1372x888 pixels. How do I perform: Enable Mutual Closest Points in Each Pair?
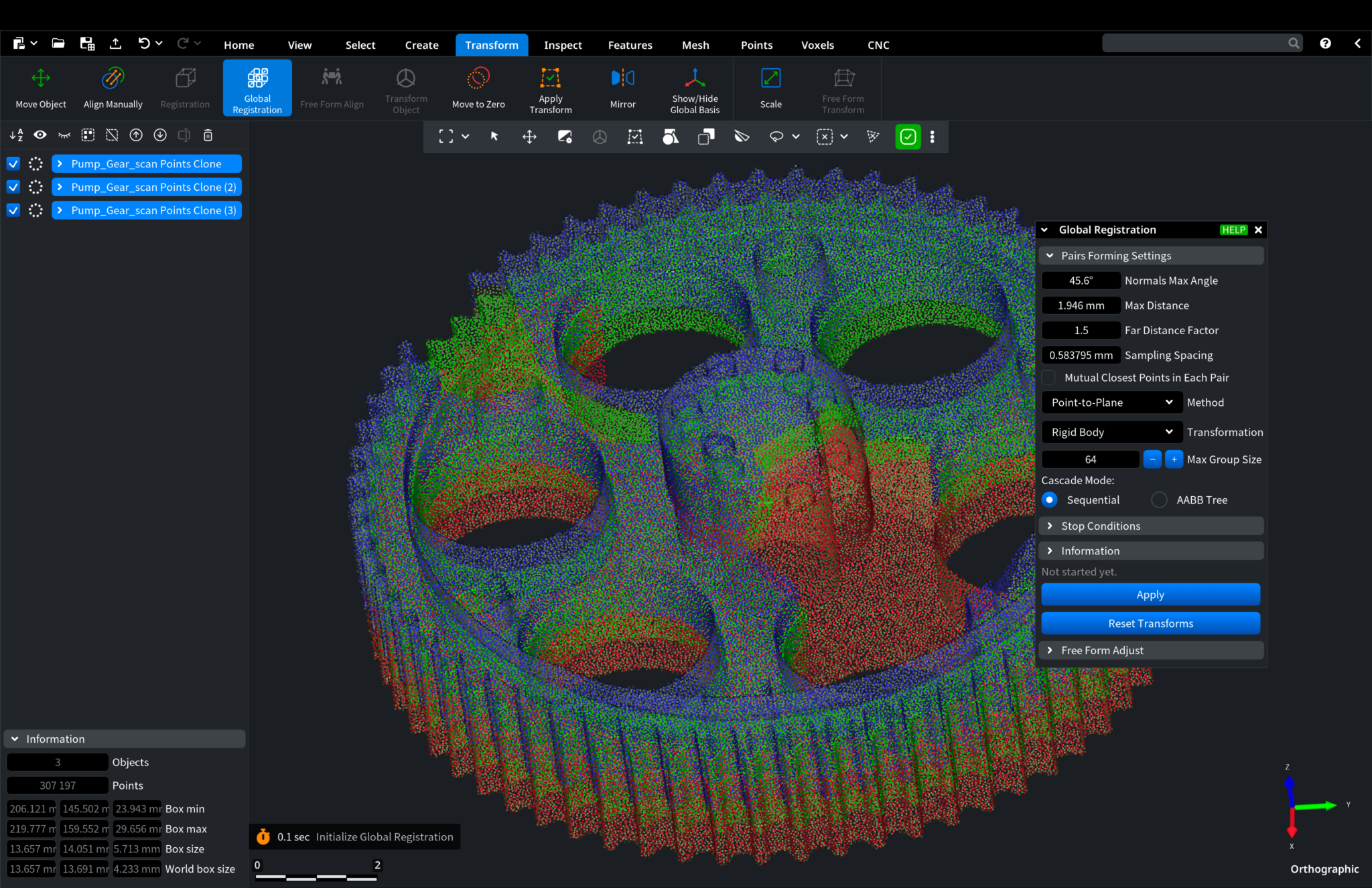click(x=1048, y=377)
